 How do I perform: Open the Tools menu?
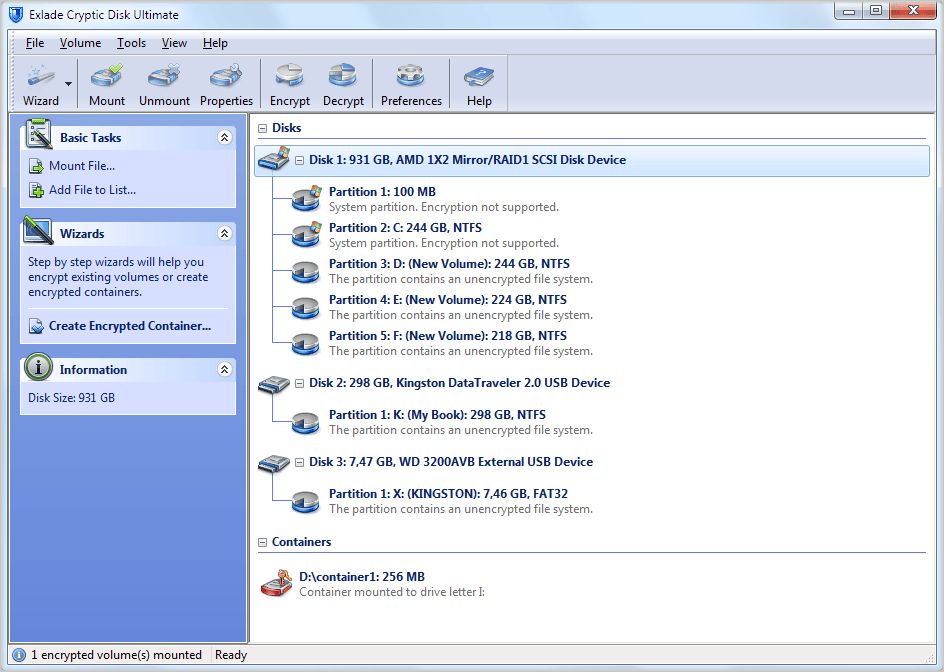[132, 43]
